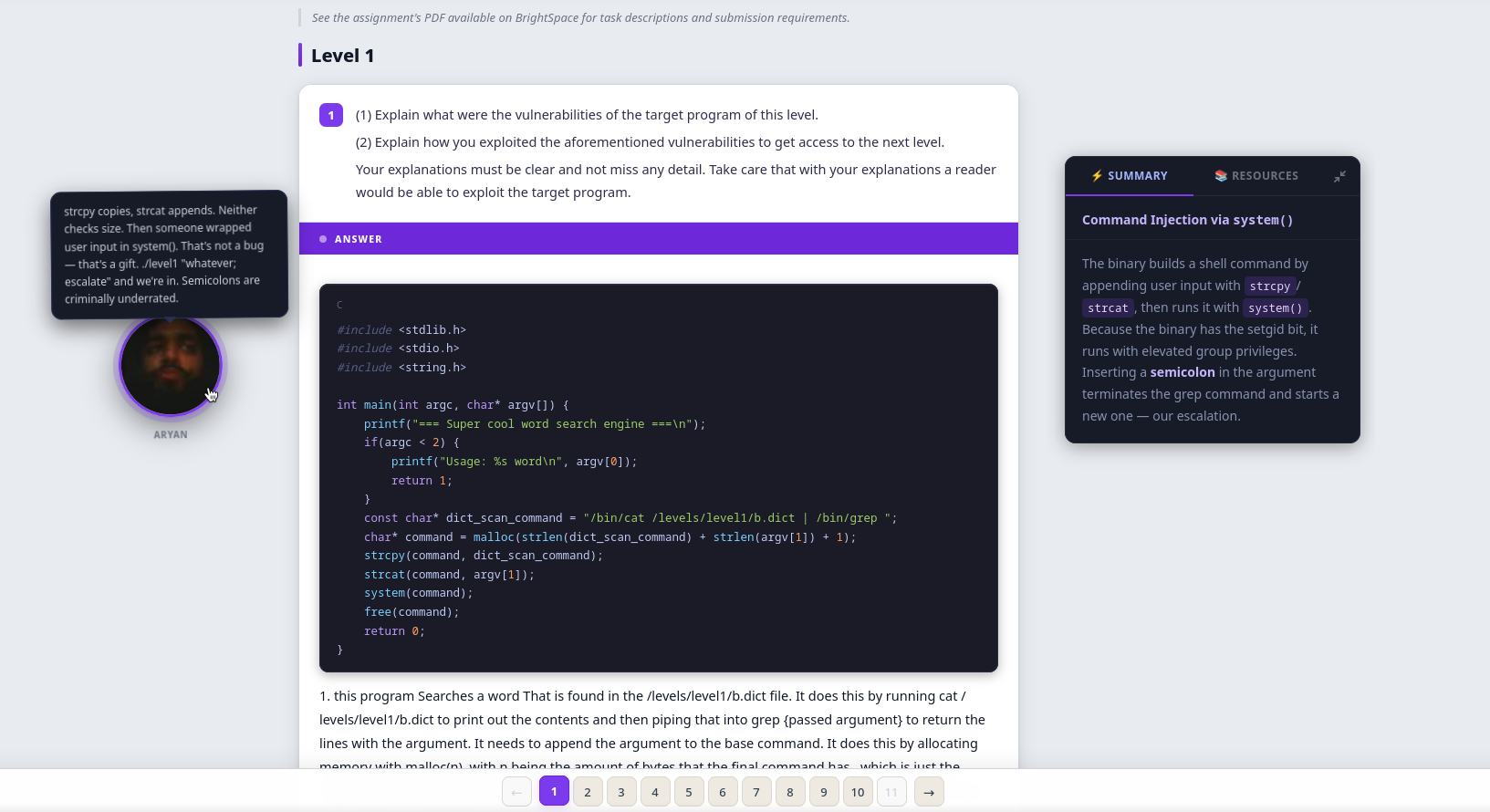Select current page 1 button

554,792
